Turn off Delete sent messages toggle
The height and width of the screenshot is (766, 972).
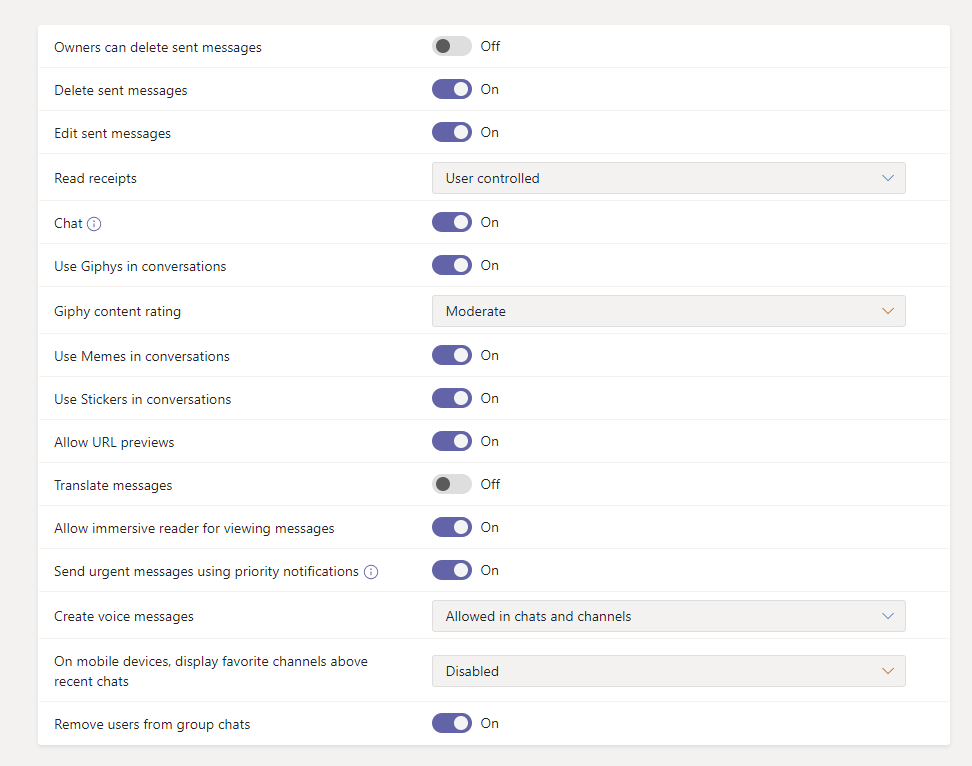click(452, 89)
